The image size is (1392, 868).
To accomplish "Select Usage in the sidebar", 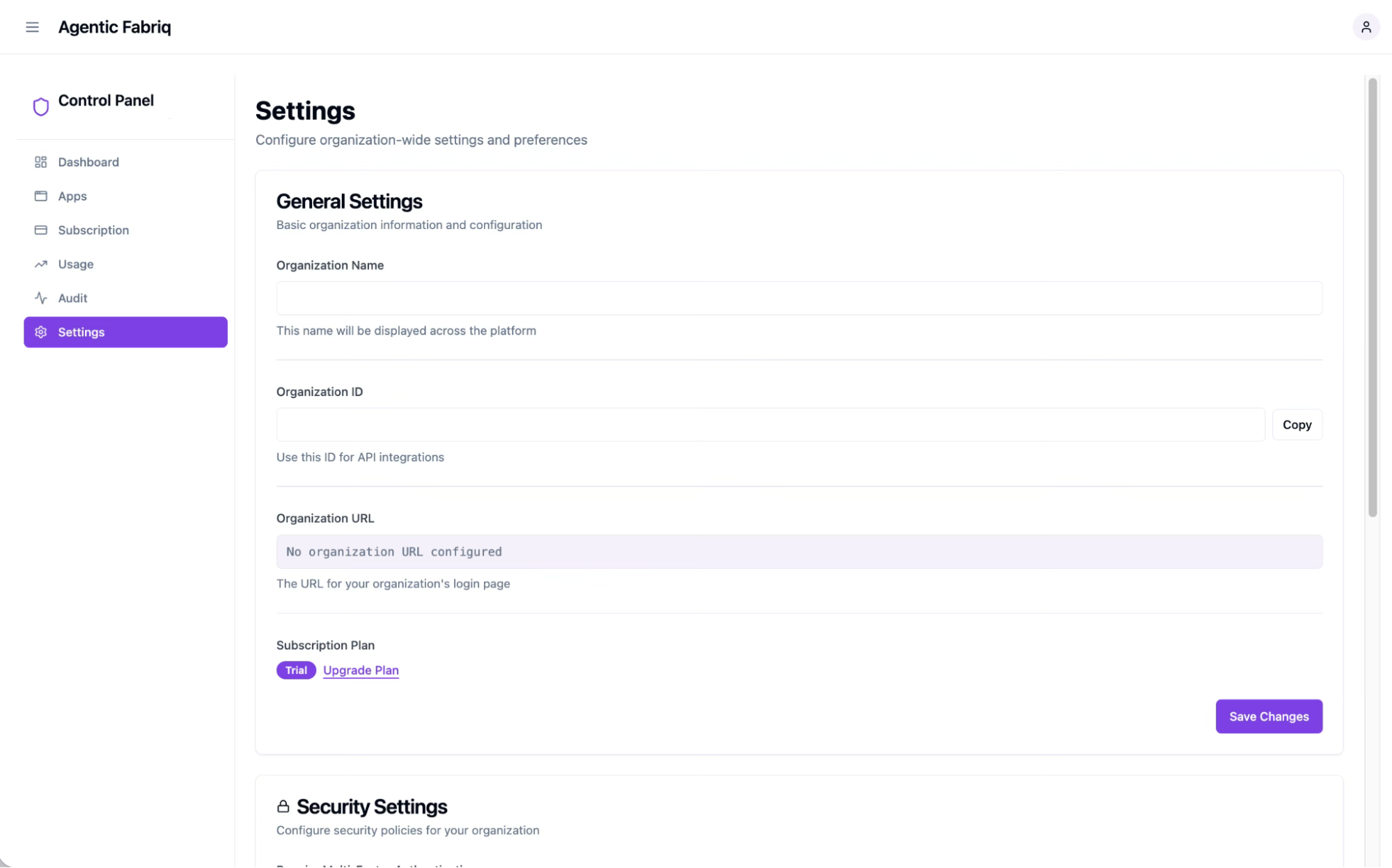I will coord(76,265).
